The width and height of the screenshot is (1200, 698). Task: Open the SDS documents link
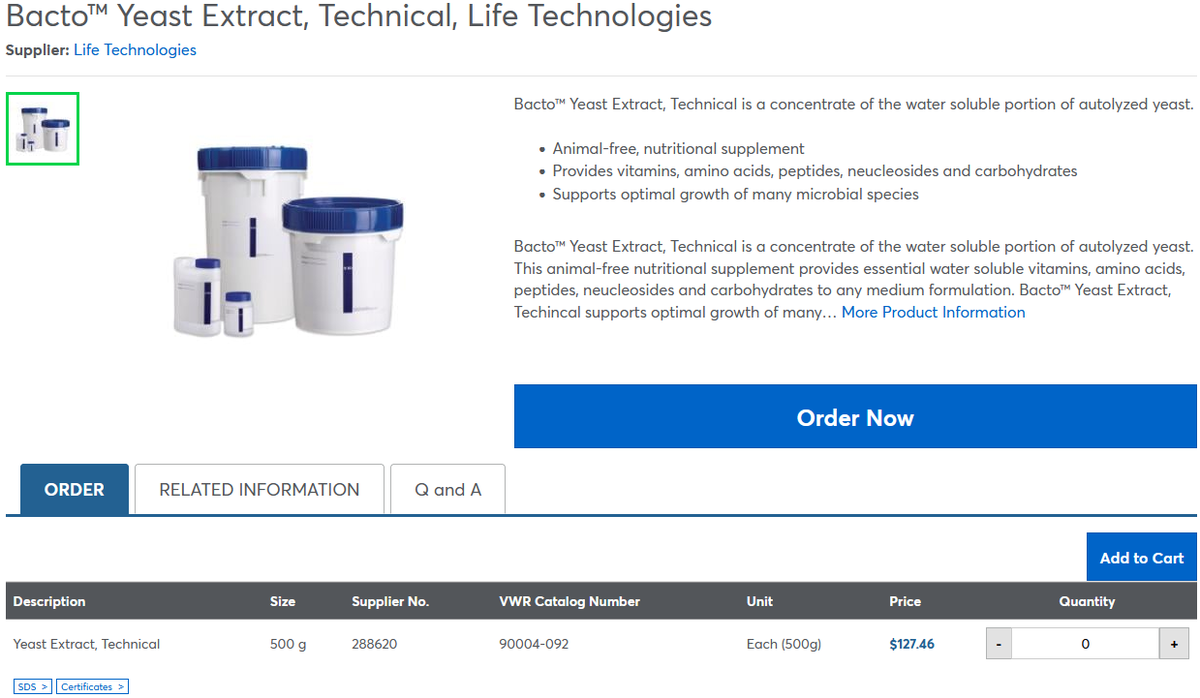33,687
